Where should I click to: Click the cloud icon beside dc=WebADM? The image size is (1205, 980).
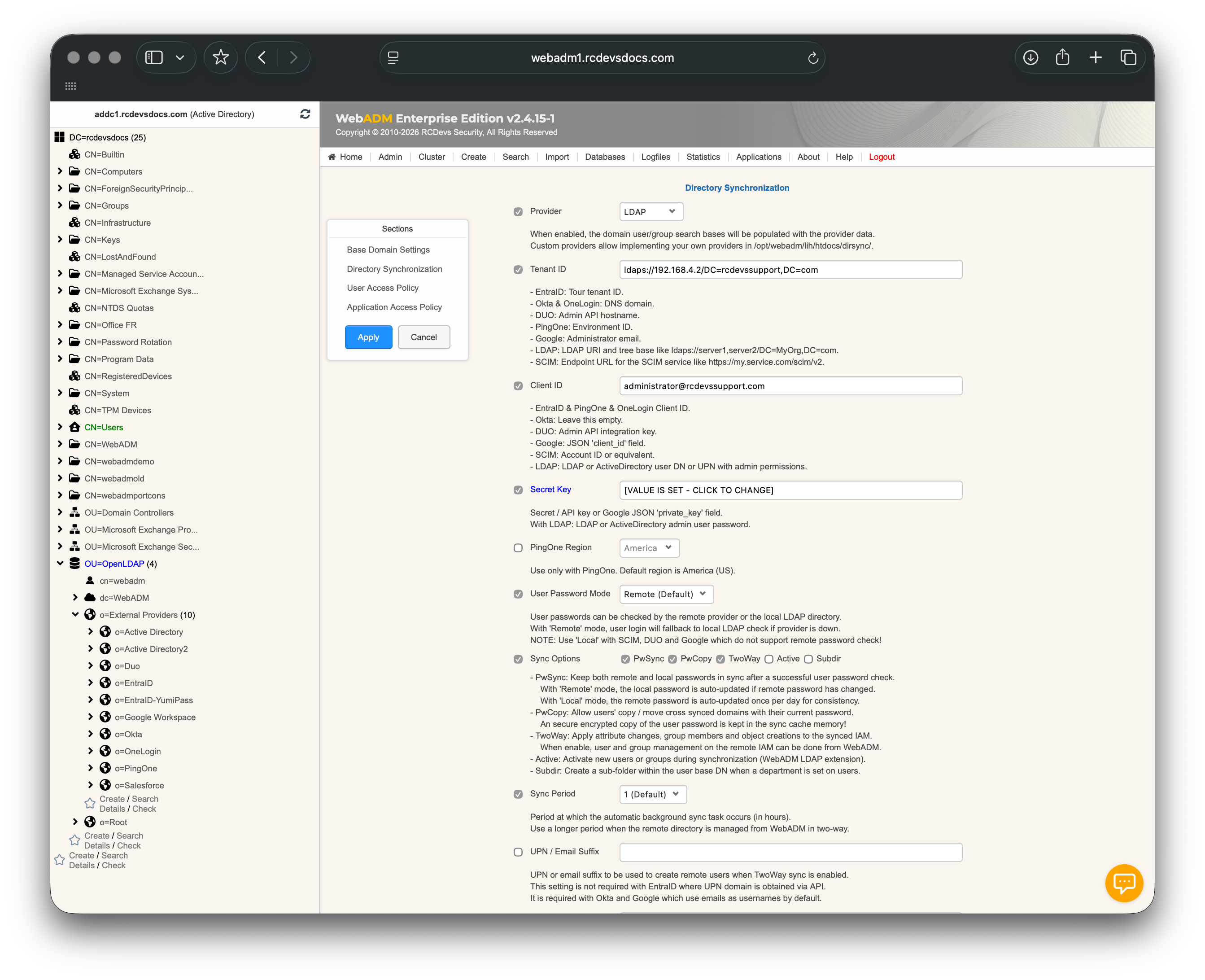tap(90, 598)
